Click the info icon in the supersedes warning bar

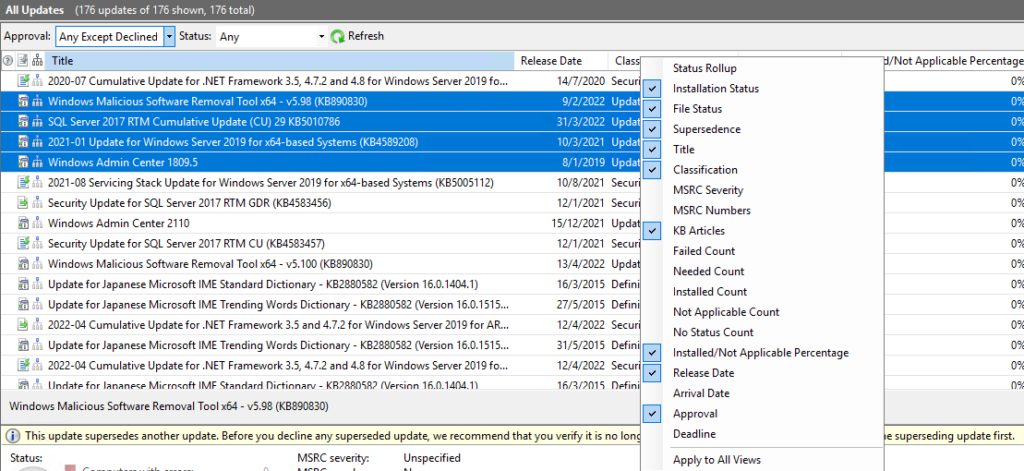coord(13,436)
